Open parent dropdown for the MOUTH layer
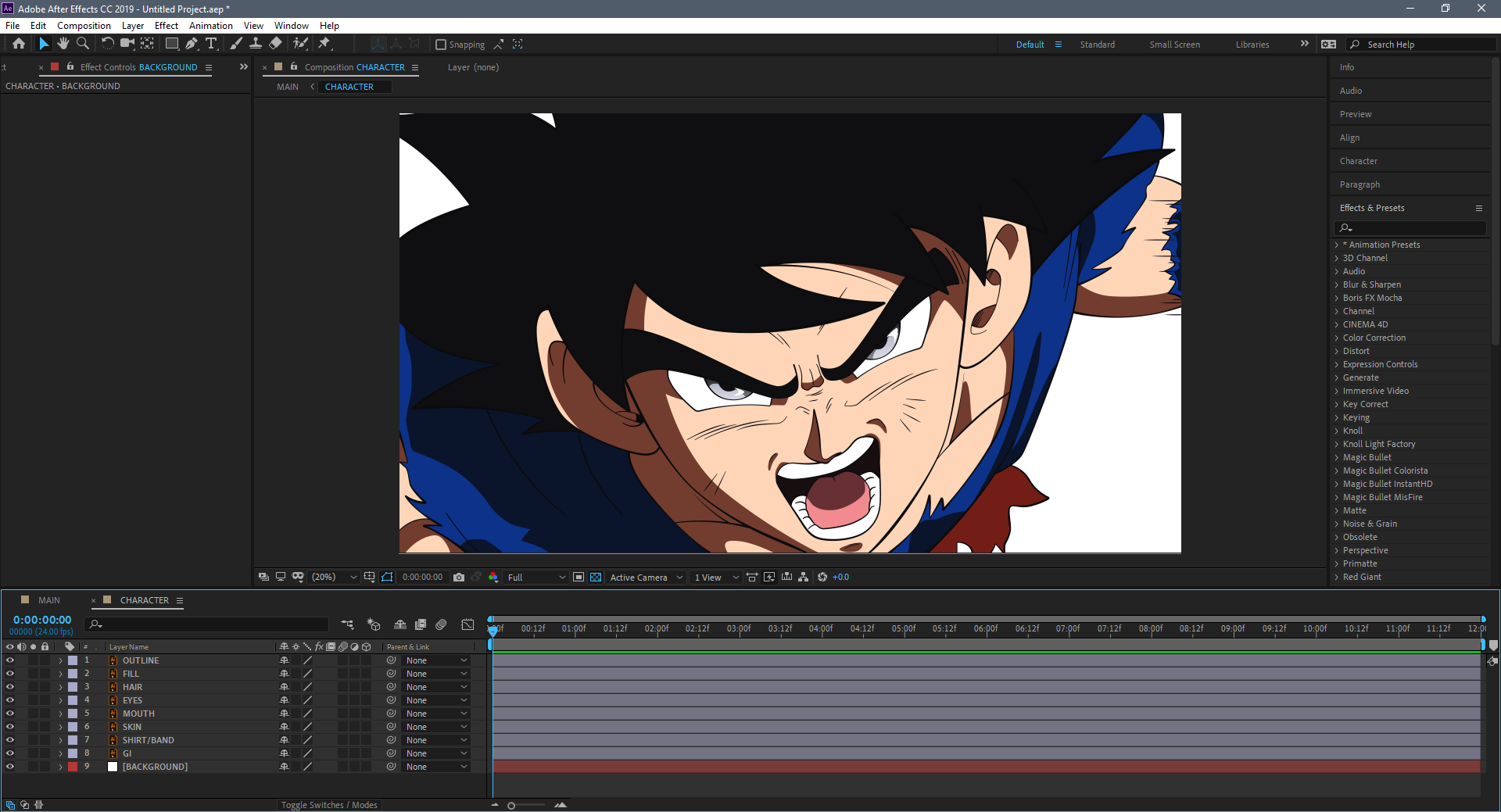Image resolution: width=1501 pixels, height=812 pixels. coord(436,714)
